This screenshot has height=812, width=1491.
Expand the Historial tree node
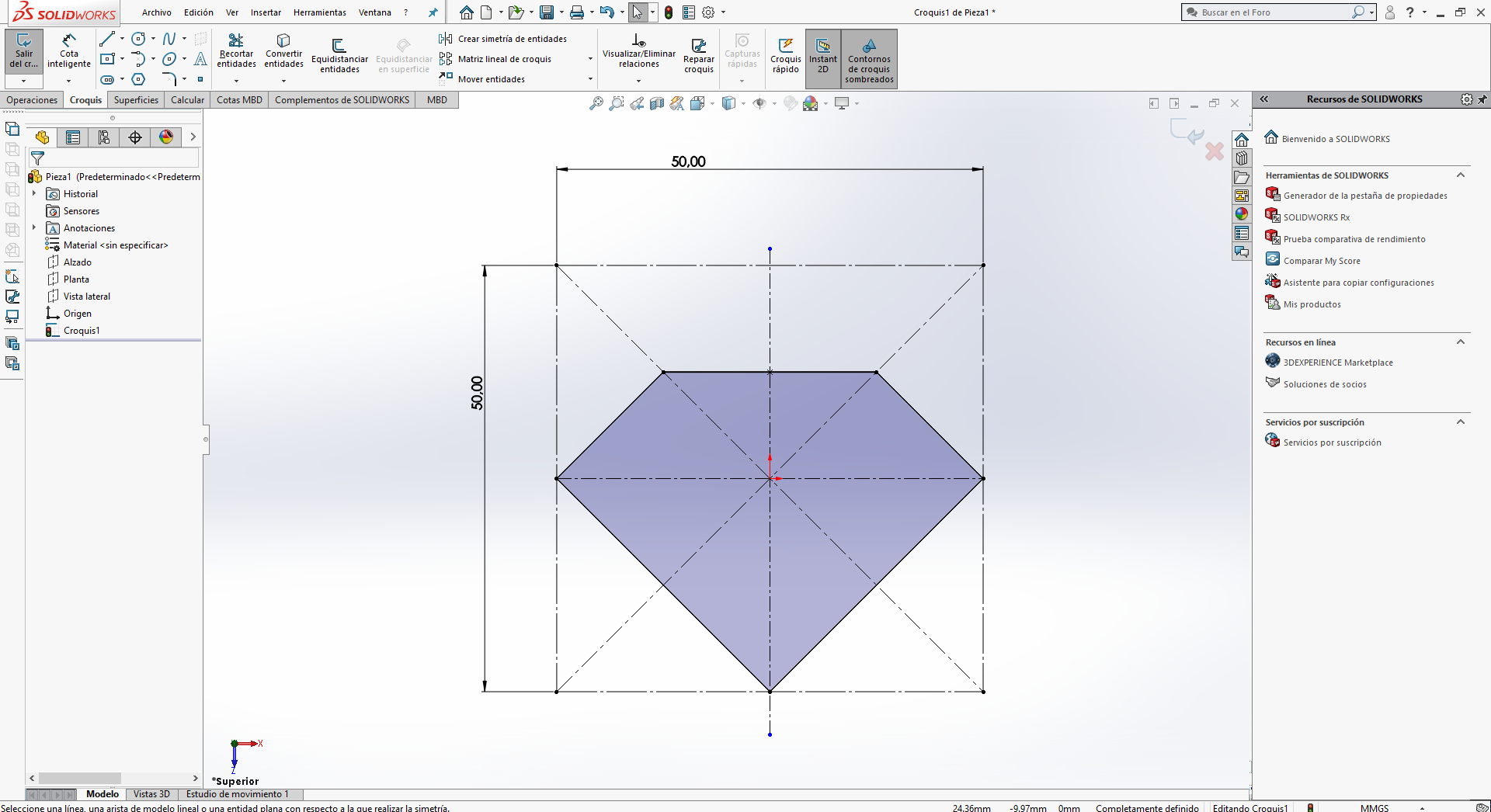click(x=34, y=194)
